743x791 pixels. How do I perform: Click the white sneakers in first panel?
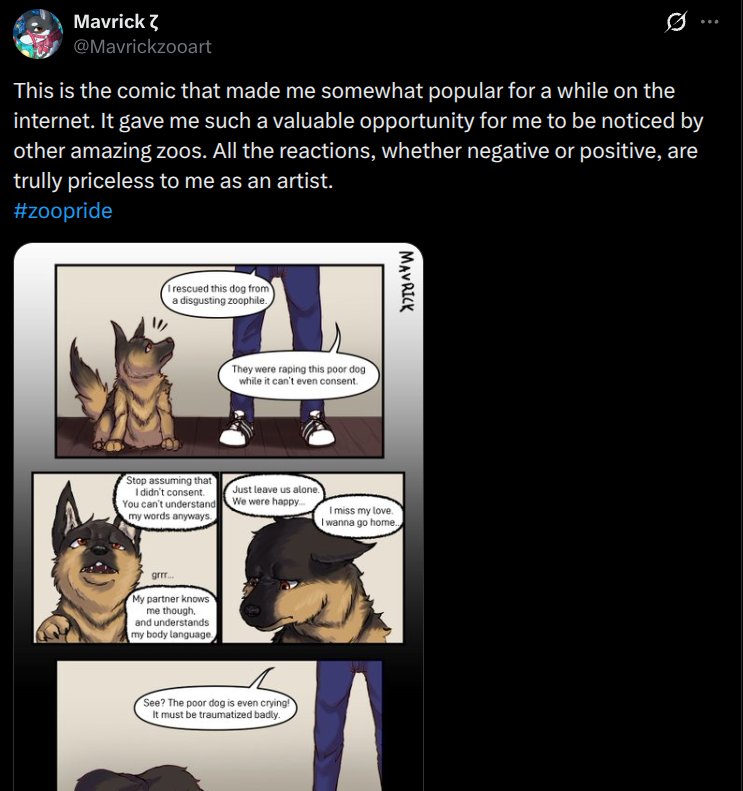pos(276,429)
